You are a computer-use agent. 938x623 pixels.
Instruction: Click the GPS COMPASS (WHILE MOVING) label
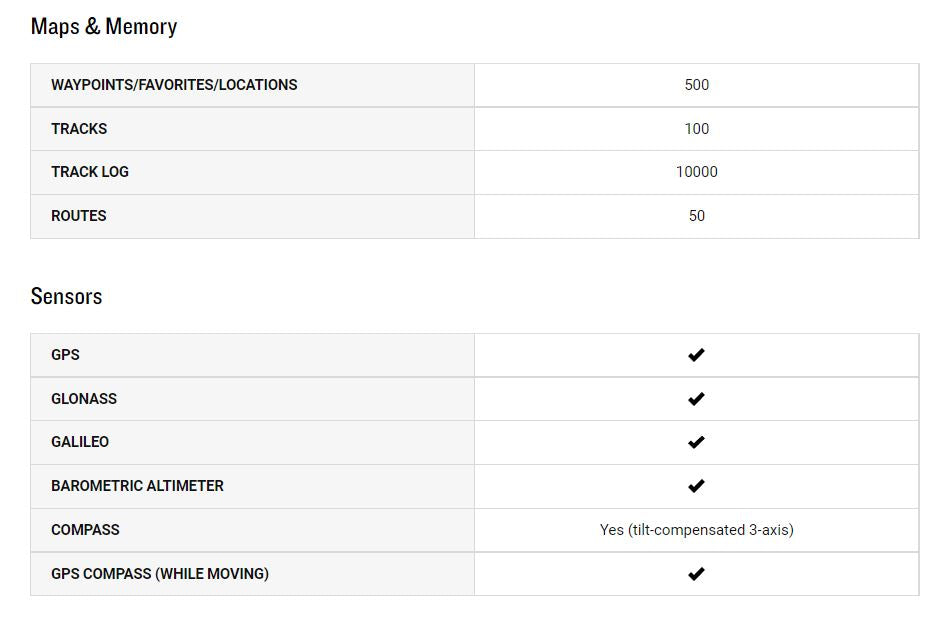click(x=160, y=574)
